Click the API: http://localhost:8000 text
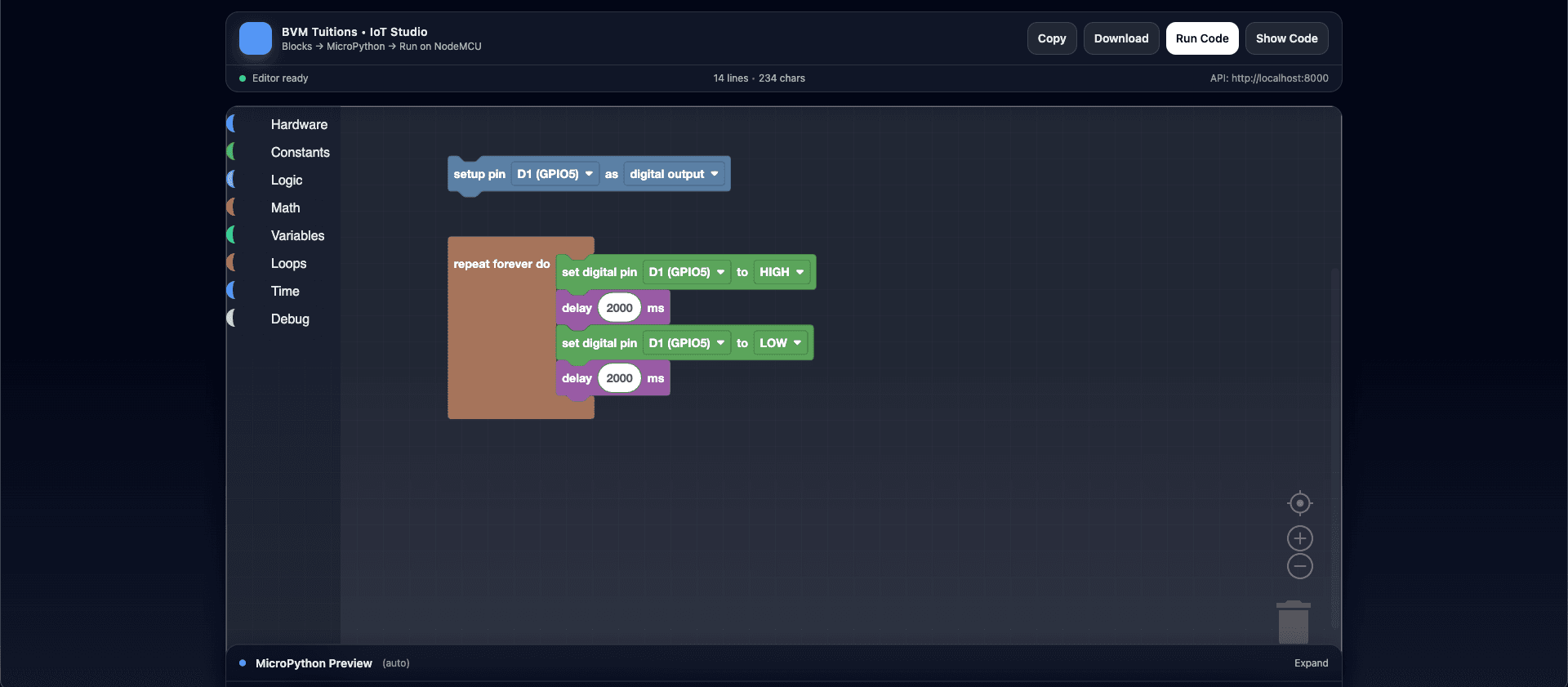 (x=1269, y=78)
